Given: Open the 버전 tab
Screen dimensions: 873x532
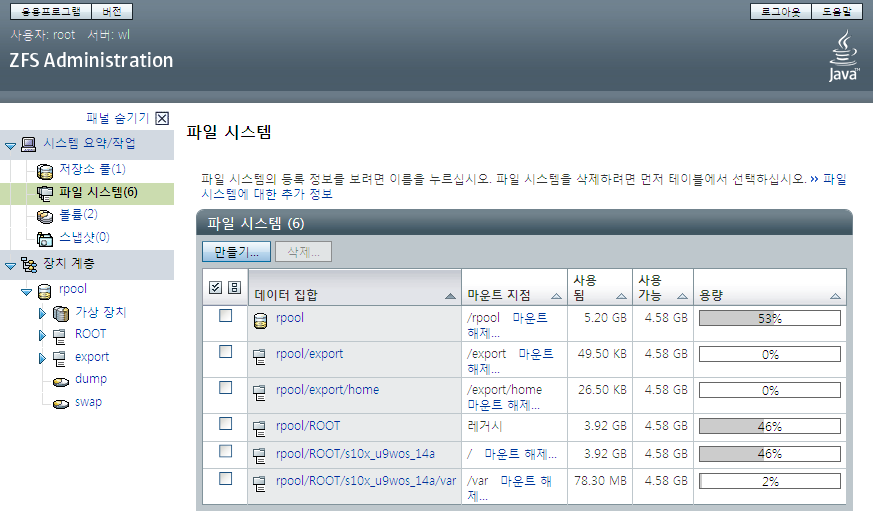Looking at the screenshot, I should pyautogui.click(x=112, y=12).
